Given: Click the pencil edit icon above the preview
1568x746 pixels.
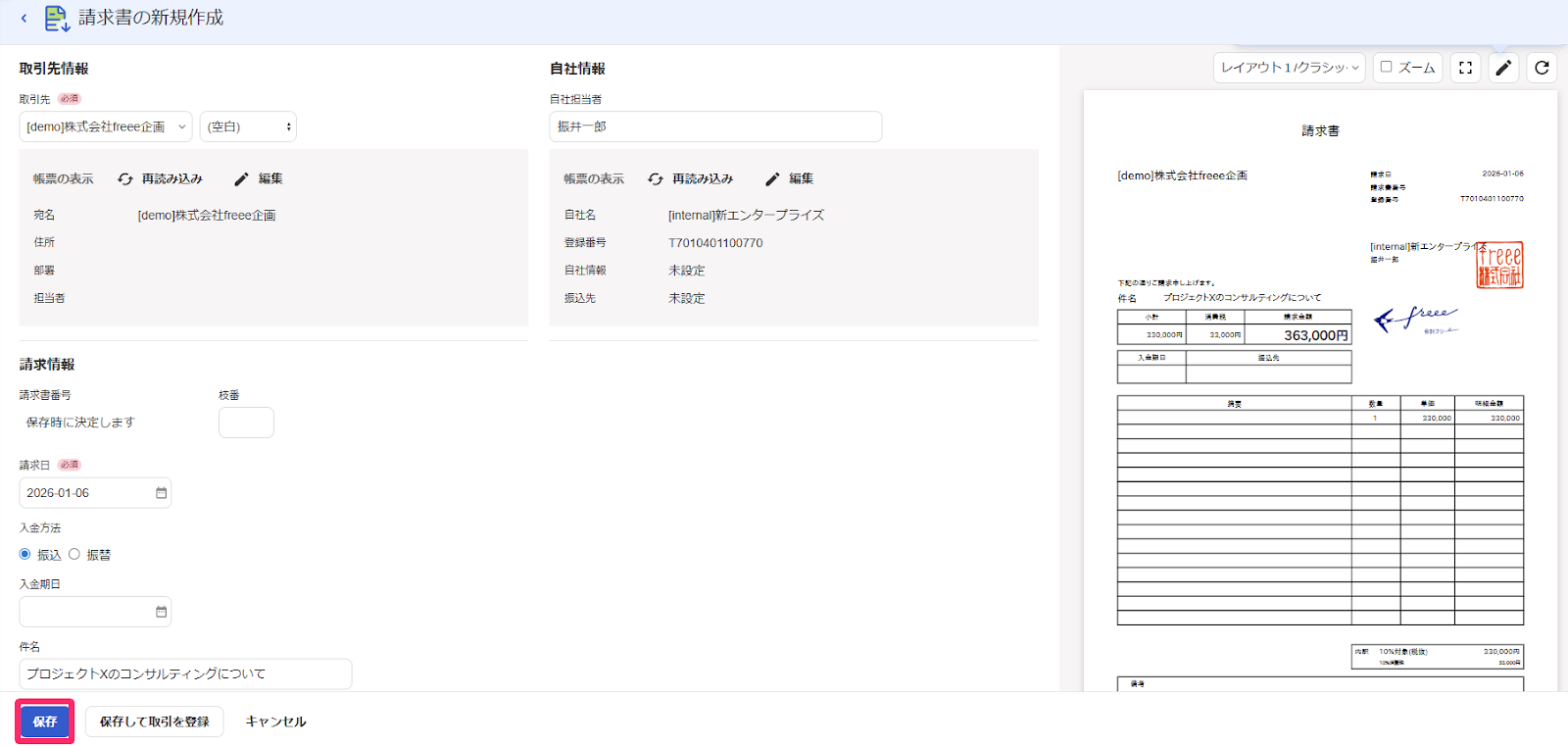Looking at the screenshot, I should point(1503,68).
